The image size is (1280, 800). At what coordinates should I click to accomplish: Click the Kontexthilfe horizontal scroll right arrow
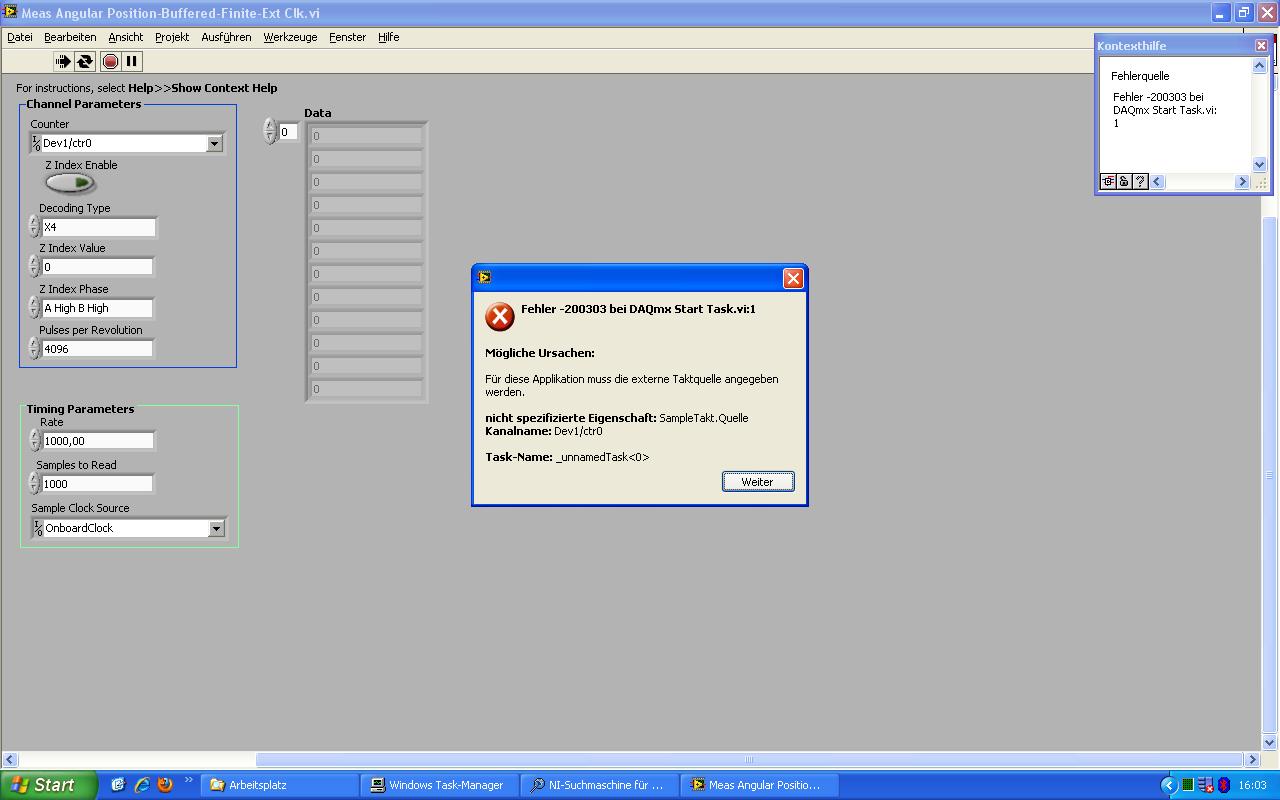point(1243,181)
